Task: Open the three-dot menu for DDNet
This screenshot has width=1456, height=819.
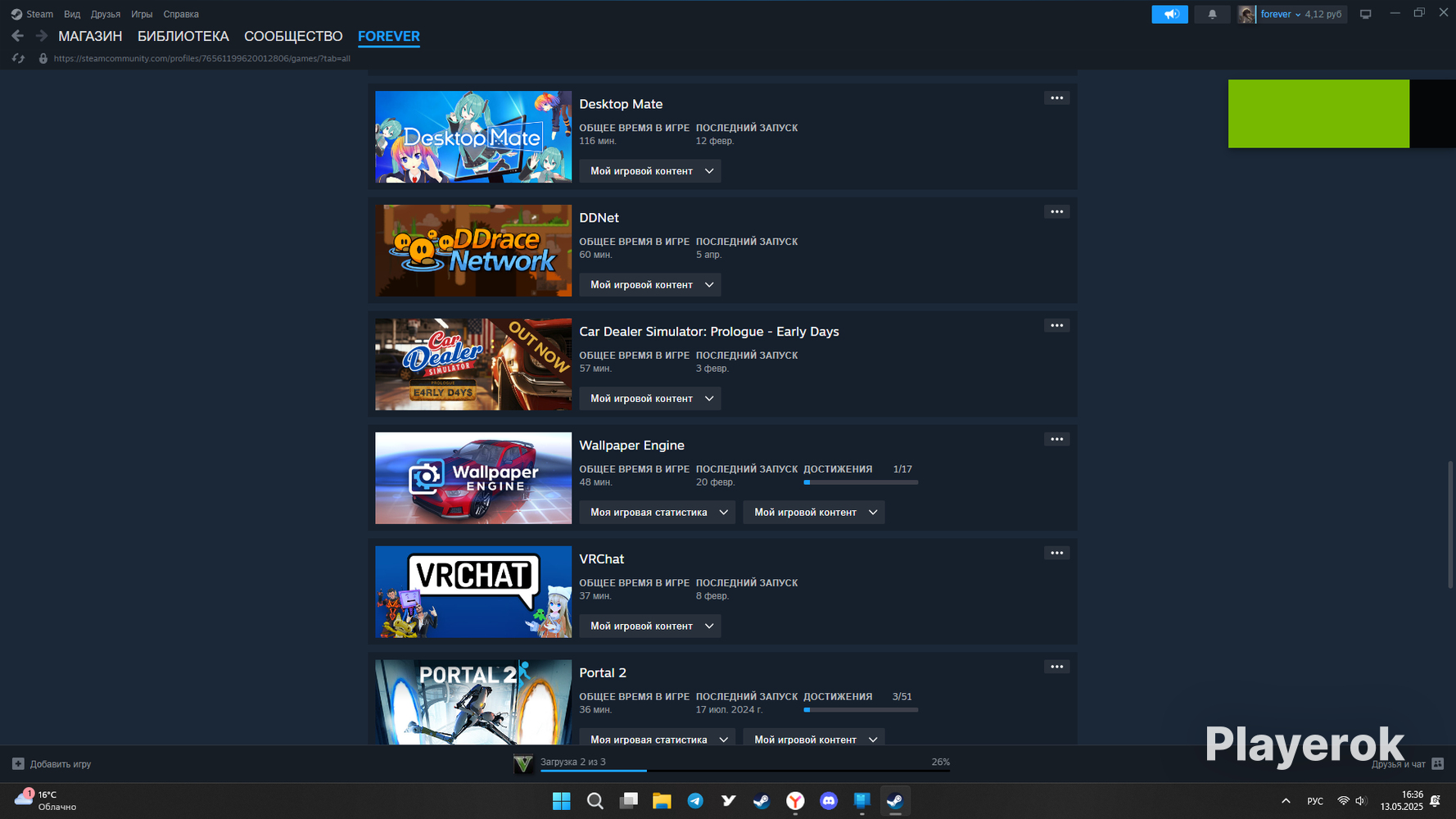Action: click(1057, 212)
